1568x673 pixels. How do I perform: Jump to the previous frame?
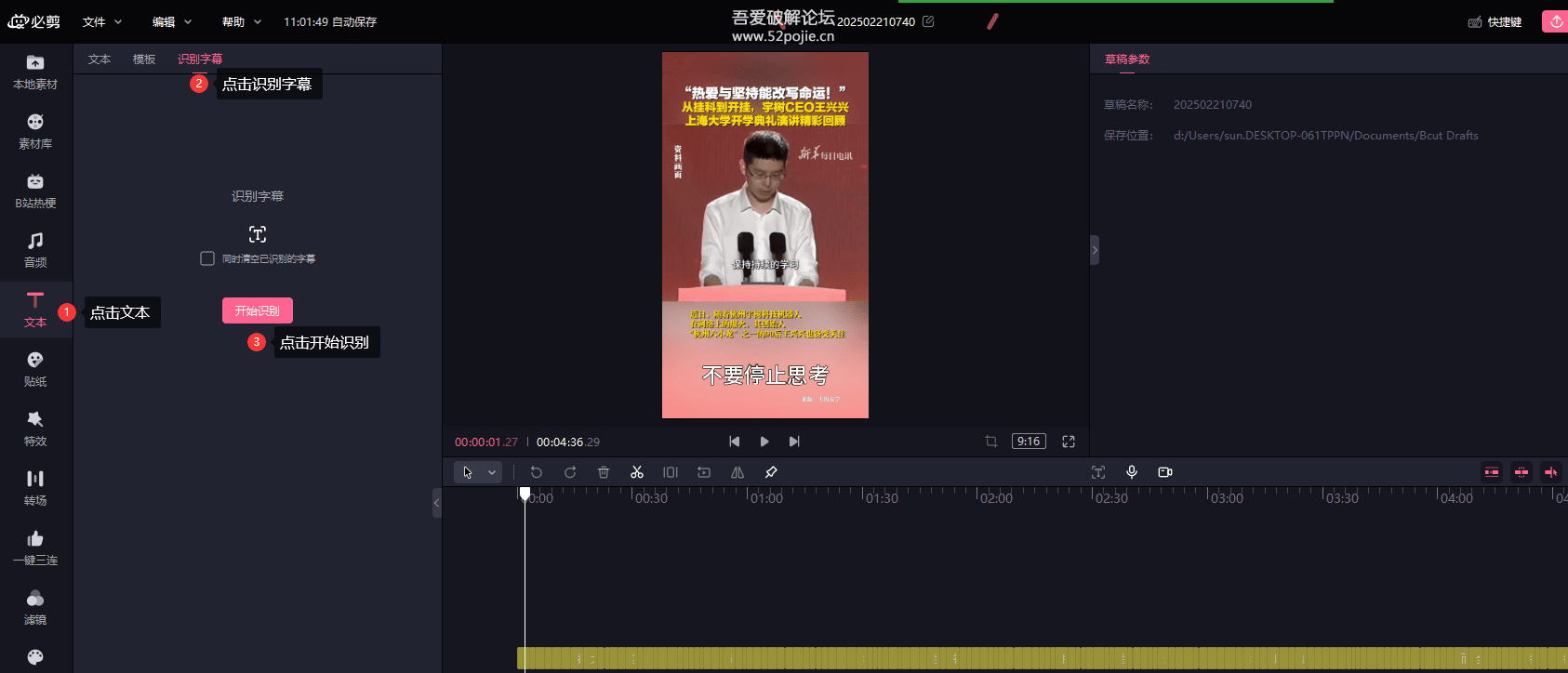click(x=735, y=442)
